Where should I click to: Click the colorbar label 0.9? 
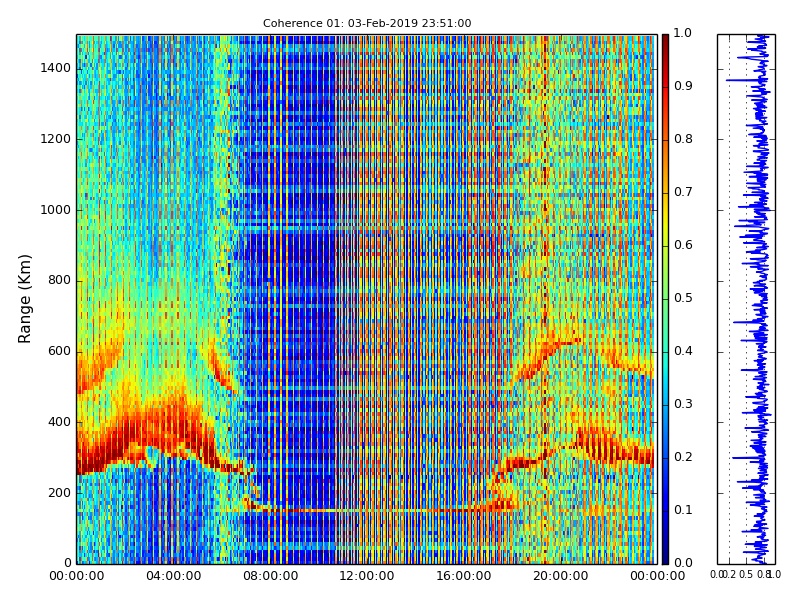683,86
